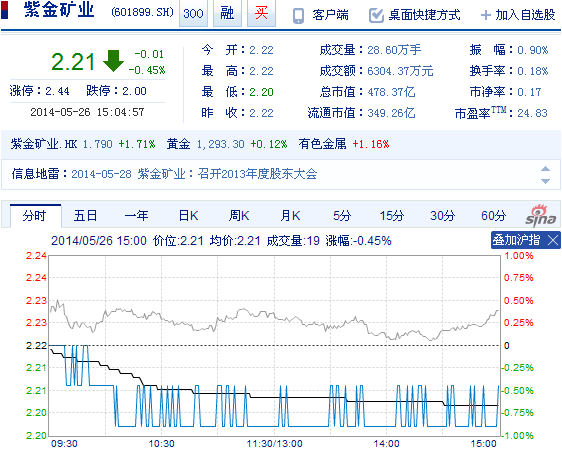Image resolution: width=562 pixels, height=450 pixels.
Task: Click the 成交量 value 28.60万手
Action: [x=394, y=50]
